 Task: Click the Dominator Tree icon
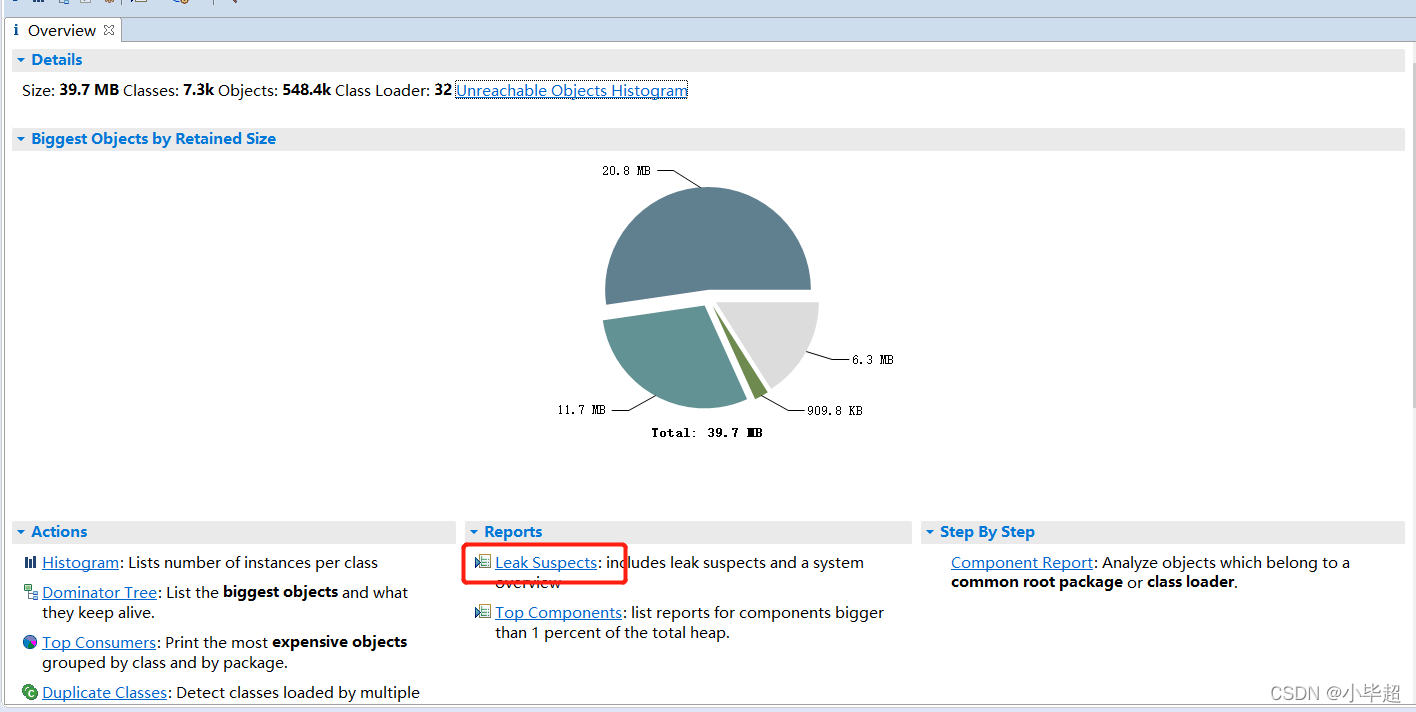[30, 592]
